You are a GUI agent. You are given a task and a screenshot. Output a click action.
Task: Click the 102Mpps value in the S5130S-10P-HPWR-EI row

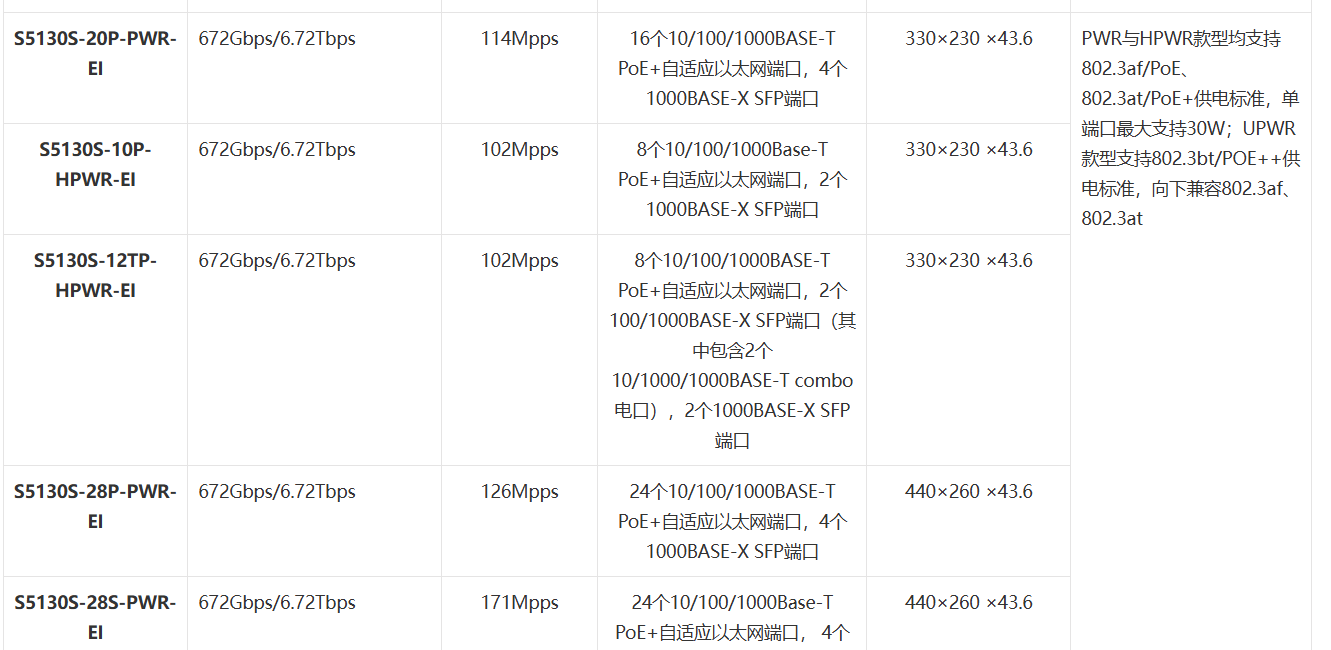pos(519,150)
